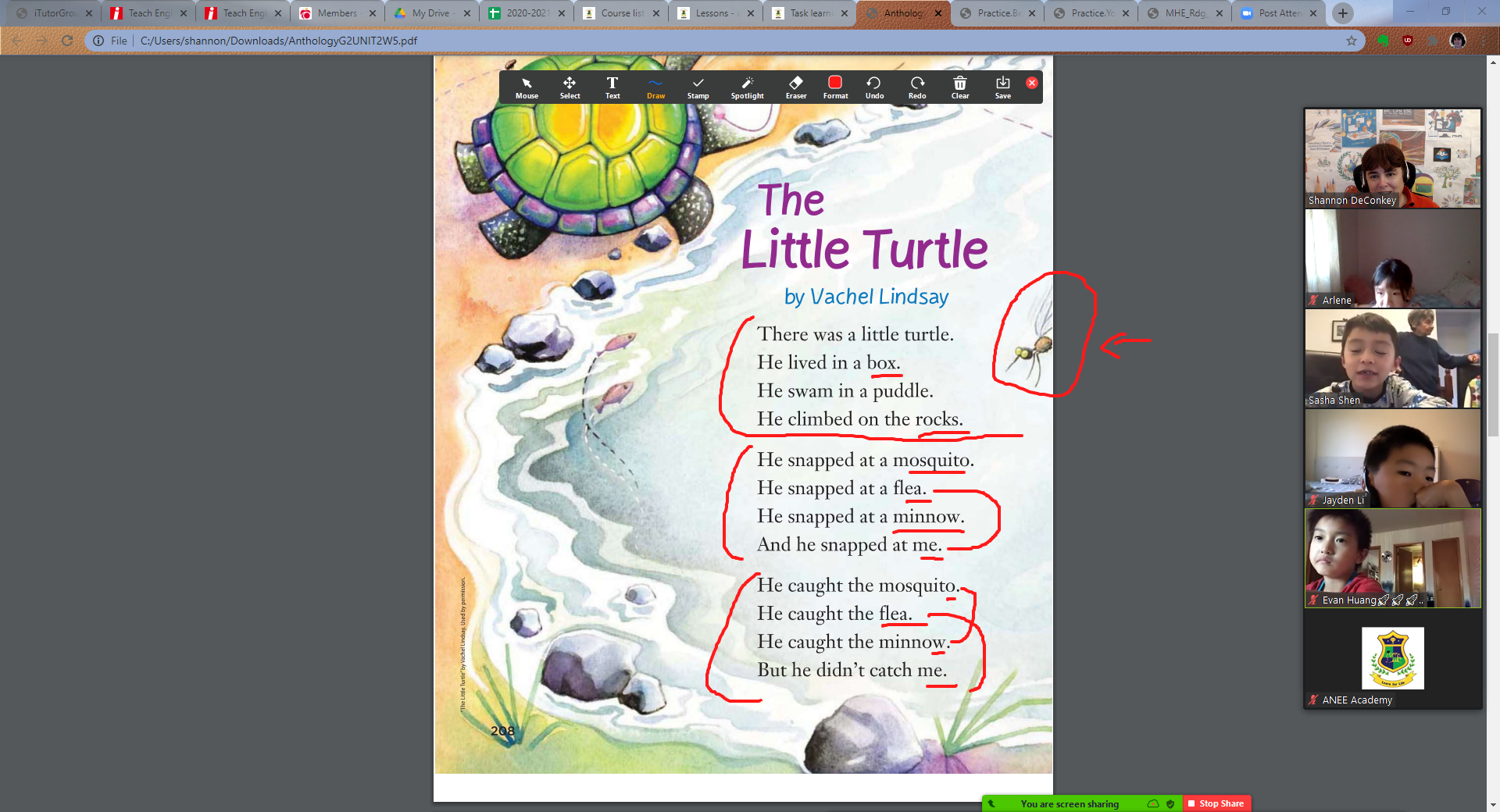Click the scrollbar up arrow
The width and height of the screenshot is (1500, 812).
[1493, 62]
